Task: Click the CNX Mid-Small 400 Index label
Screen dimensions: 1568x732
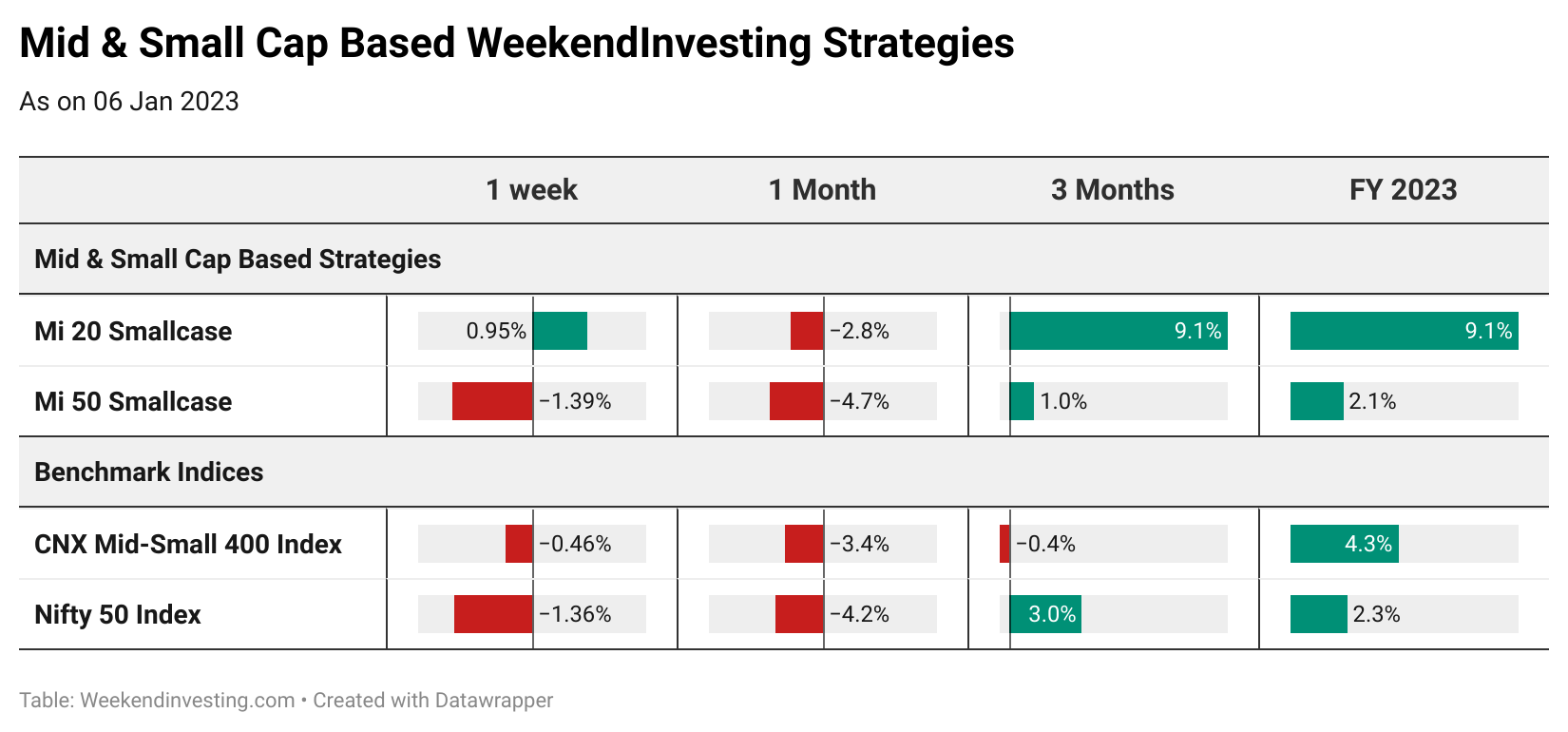Action: (x=188, y=544)
